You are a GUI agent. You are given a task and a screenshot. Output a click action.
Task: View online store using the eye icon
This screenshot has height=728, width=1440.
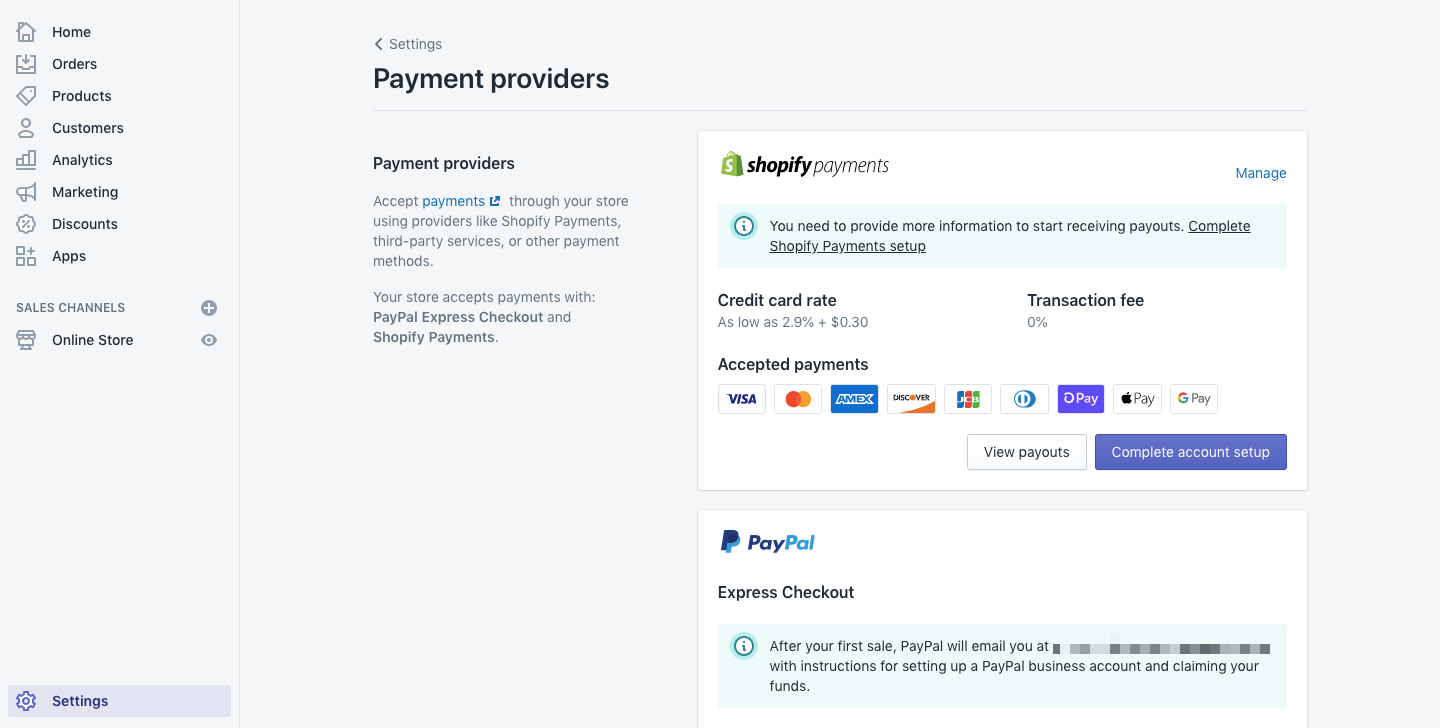pyautogui.click(x=209, y=340)
